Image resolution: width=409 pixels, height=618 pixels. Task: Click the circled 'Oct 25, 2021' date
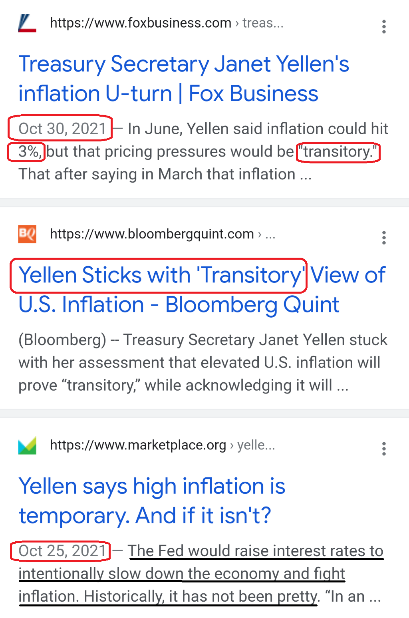62,551
